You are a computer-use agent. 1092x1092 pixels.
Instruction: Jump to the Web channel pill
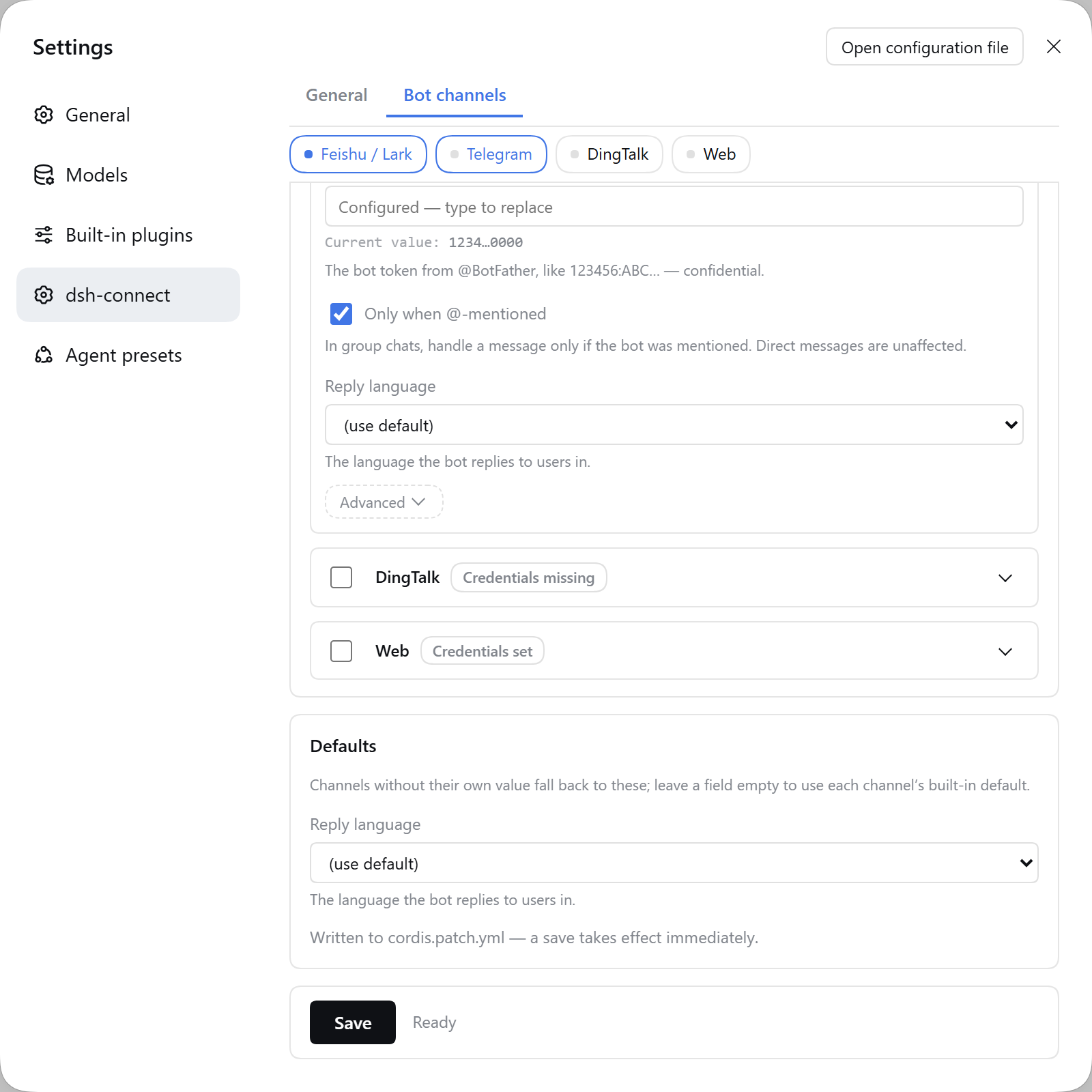point(711,154)
